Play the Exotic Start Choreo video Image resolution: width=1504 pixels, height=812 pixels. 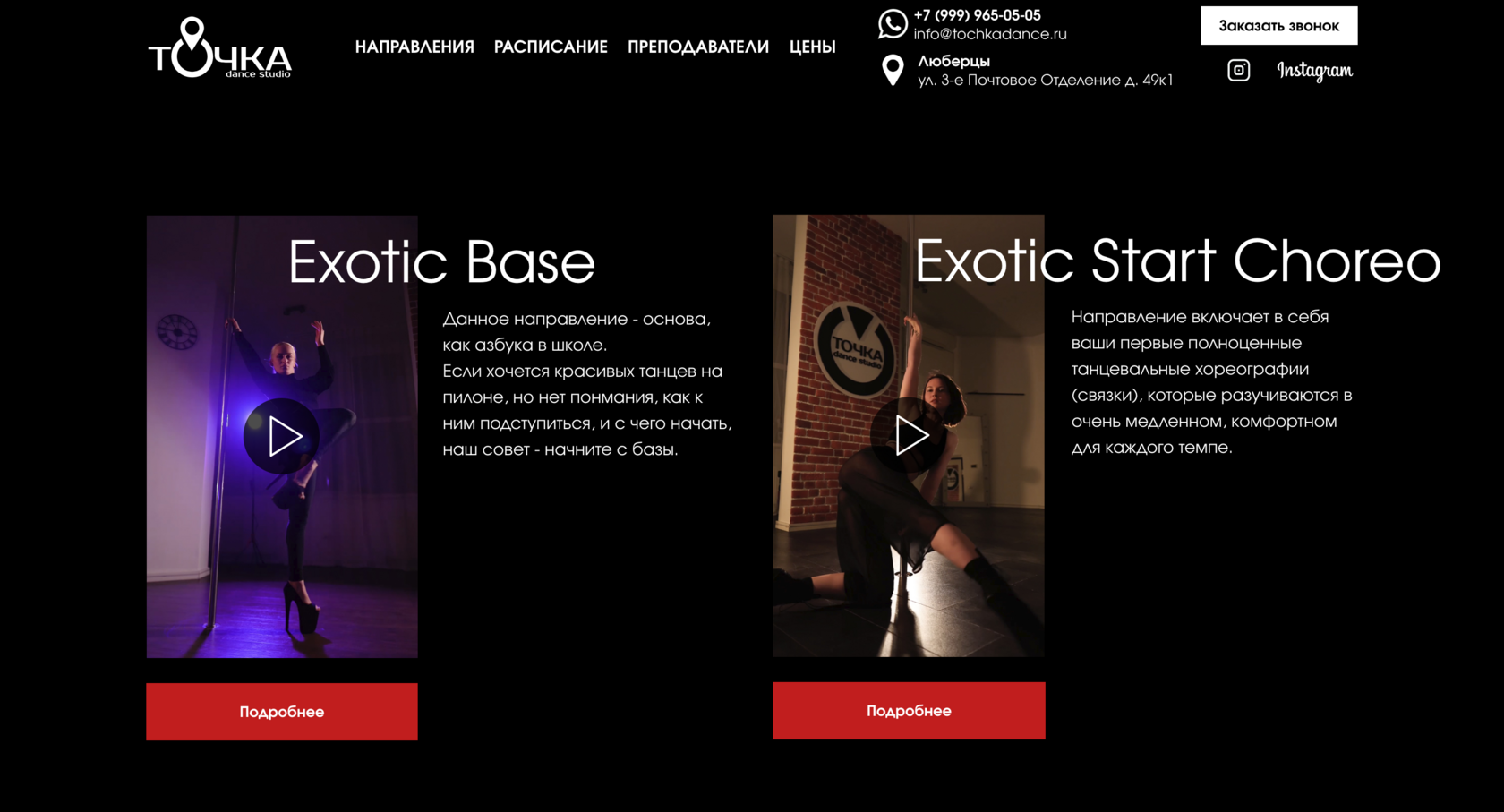[909, 435]
